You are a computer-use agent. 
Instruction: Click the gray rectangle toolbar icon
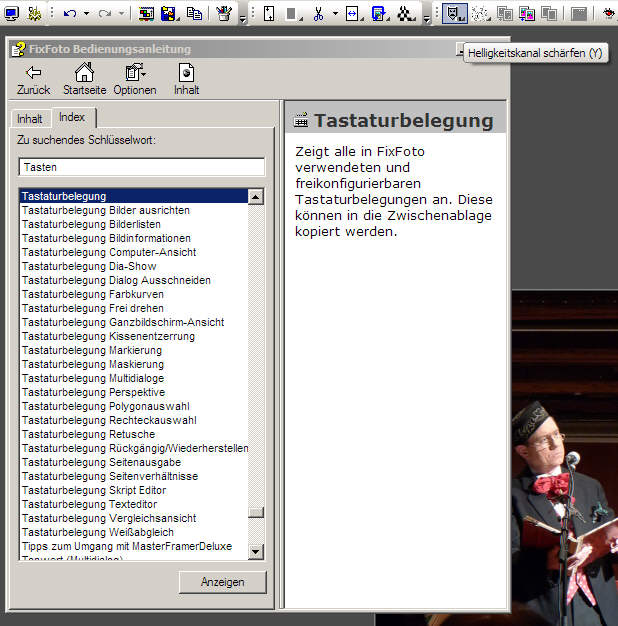[293, 14]
